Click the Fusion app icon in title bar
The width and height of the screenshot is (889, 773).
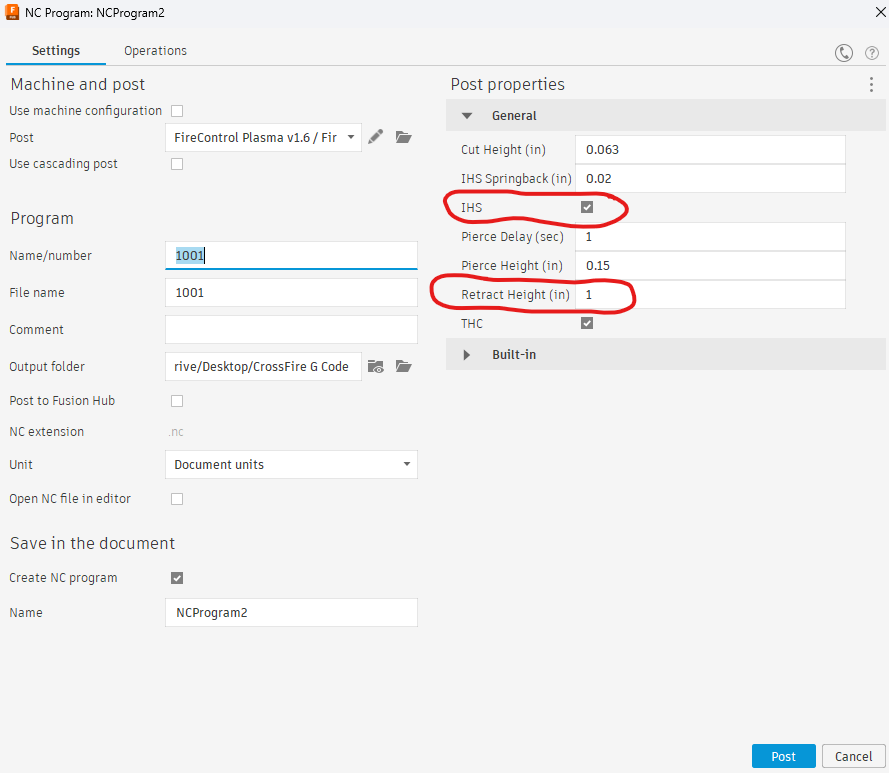pyautogui.click(x=13, y=11)
